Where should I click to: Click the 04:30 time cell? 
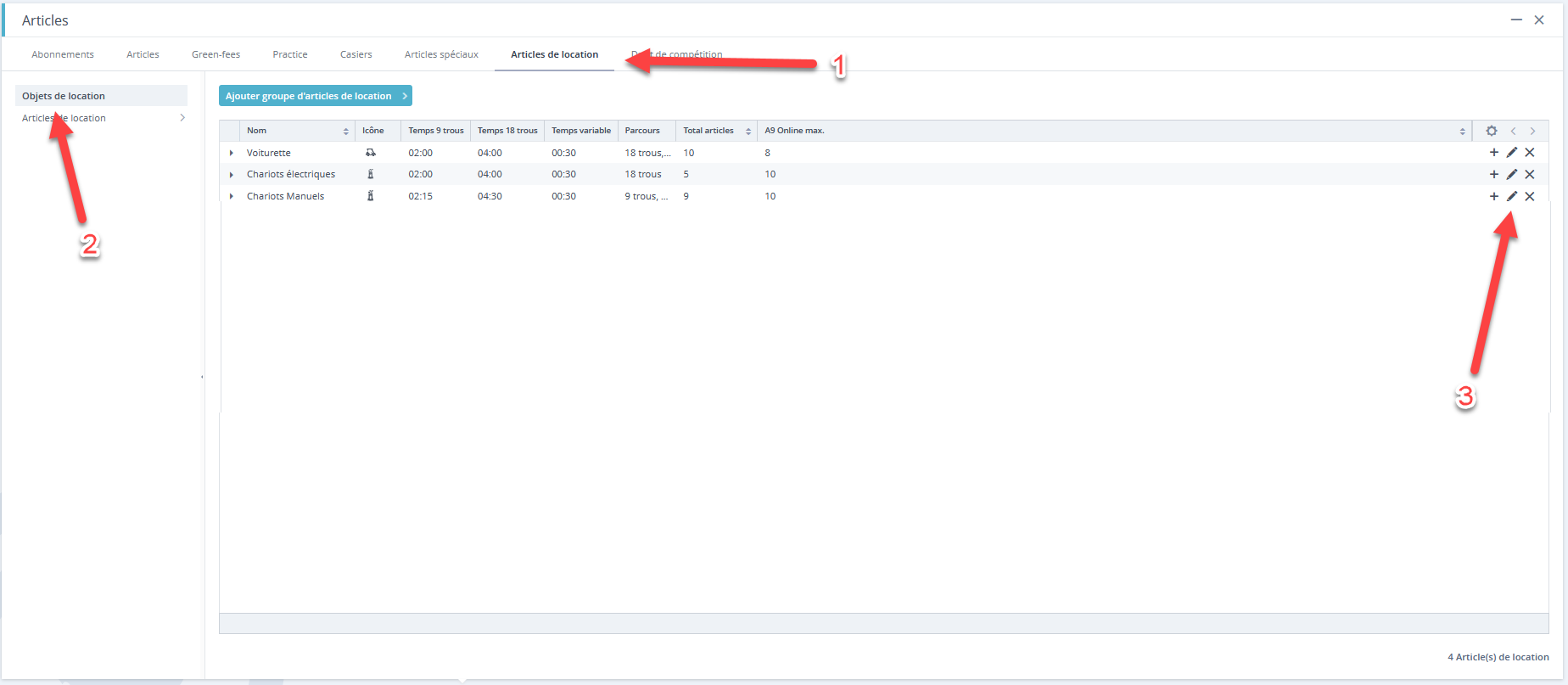490,196
